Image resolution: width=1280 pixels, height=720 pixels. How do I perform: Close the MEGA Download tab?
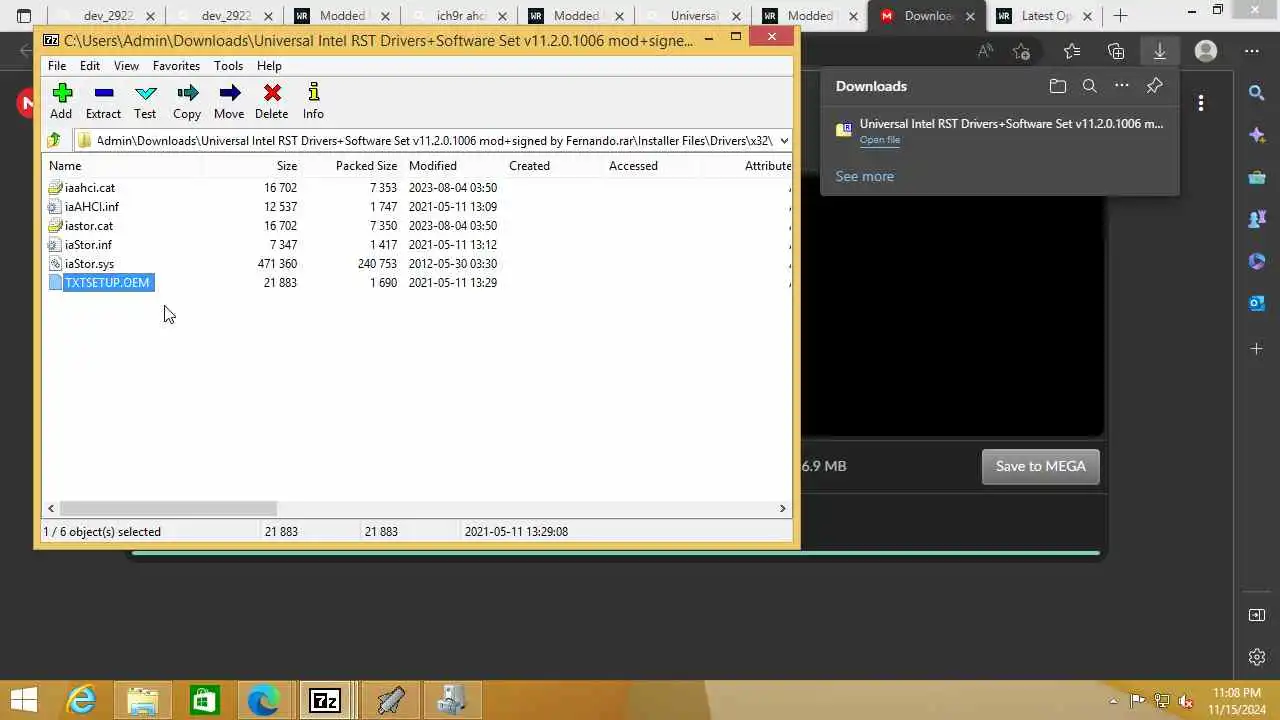970,16
